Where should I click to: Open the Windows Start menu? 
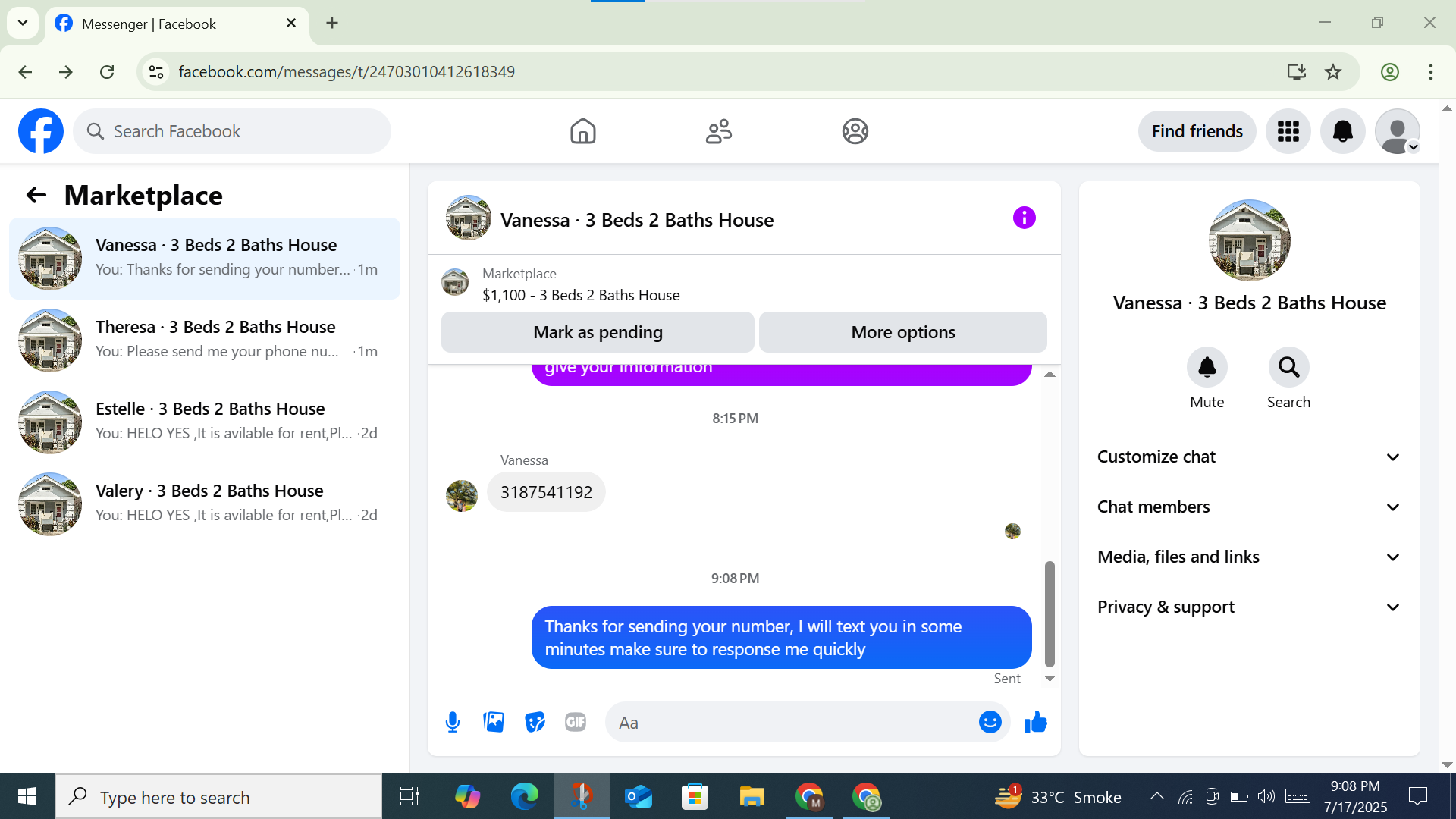pos(27,797)
